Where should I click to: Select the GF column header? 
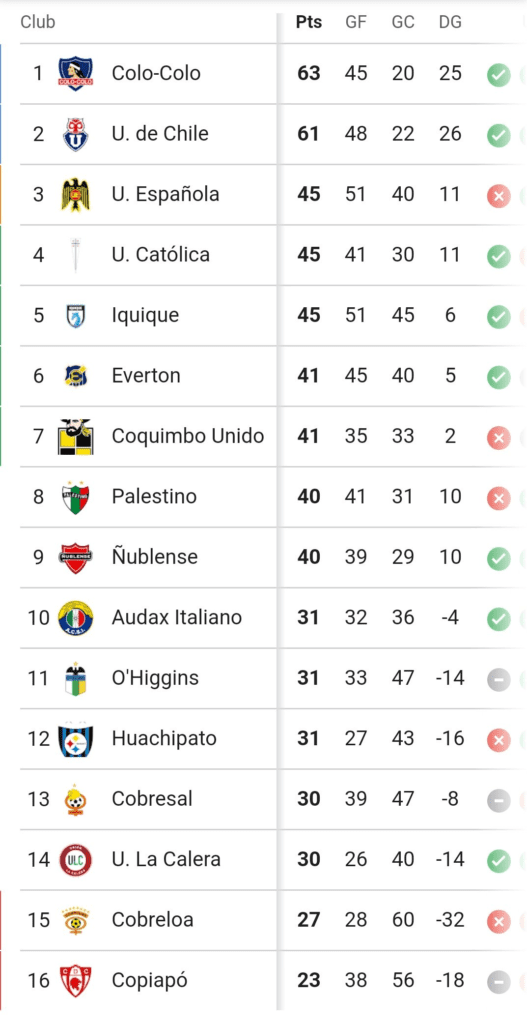click(x=356, y=22)
